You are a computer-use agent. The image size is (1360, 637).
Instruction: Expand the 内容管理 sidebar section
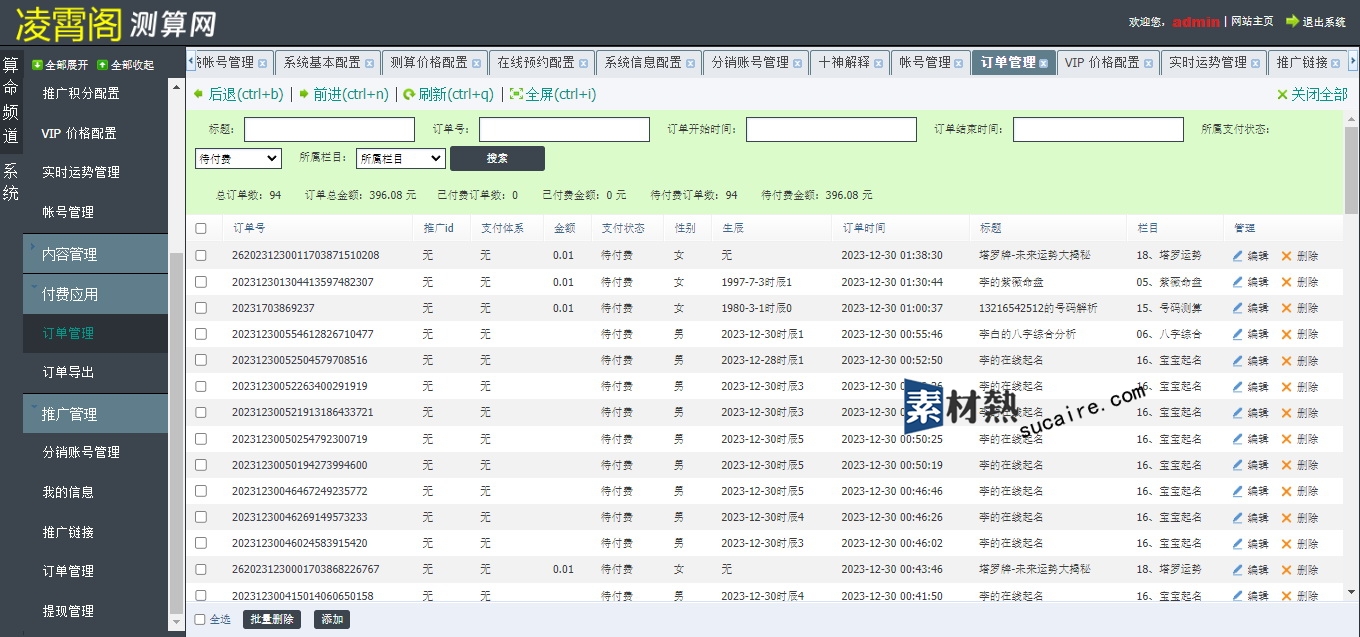coord(95,254)
